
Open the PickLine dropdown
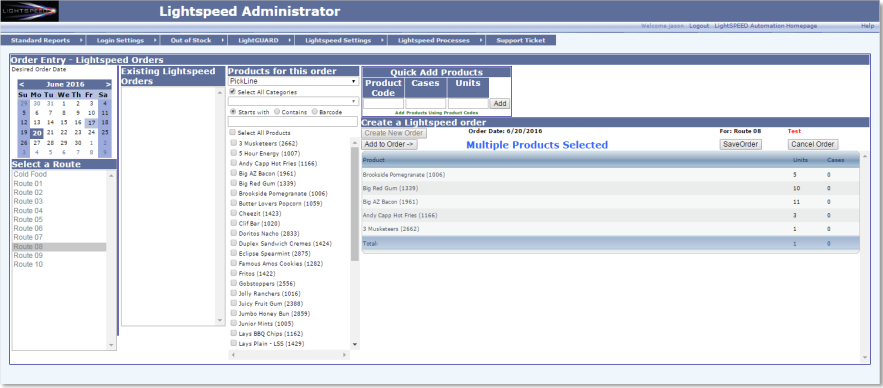click(x=293, y=81)
